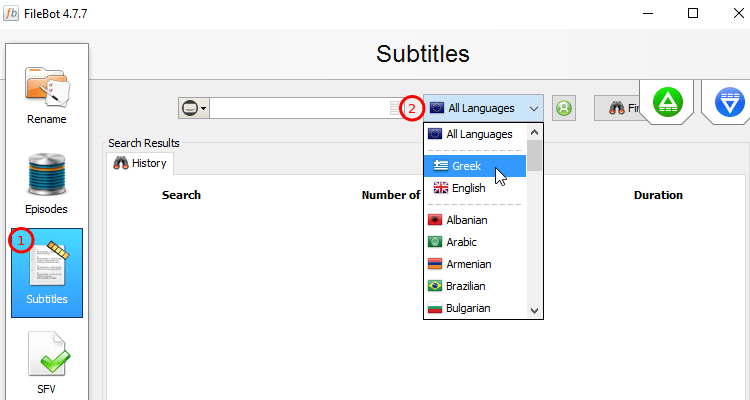Click the language list scroll-down arrow

(x=534, y=311)
